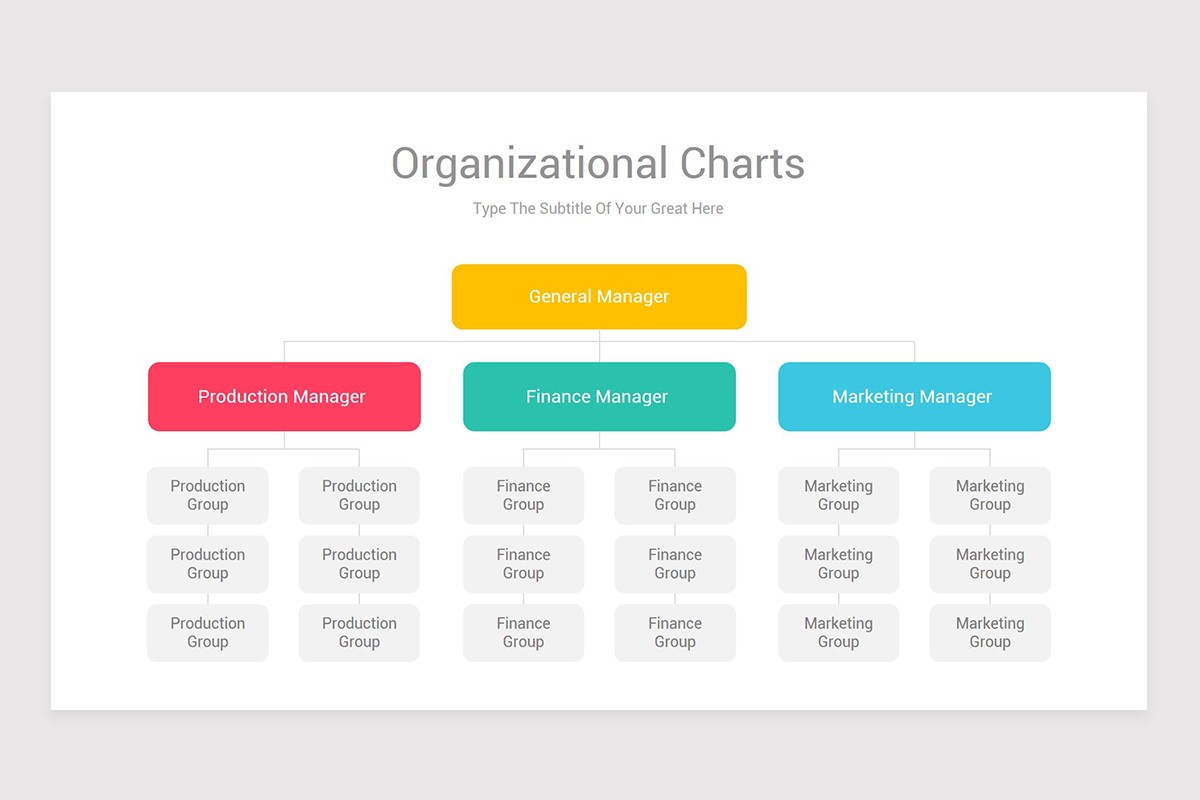Select middle Marketing Group box in right column

pos(990,564)
